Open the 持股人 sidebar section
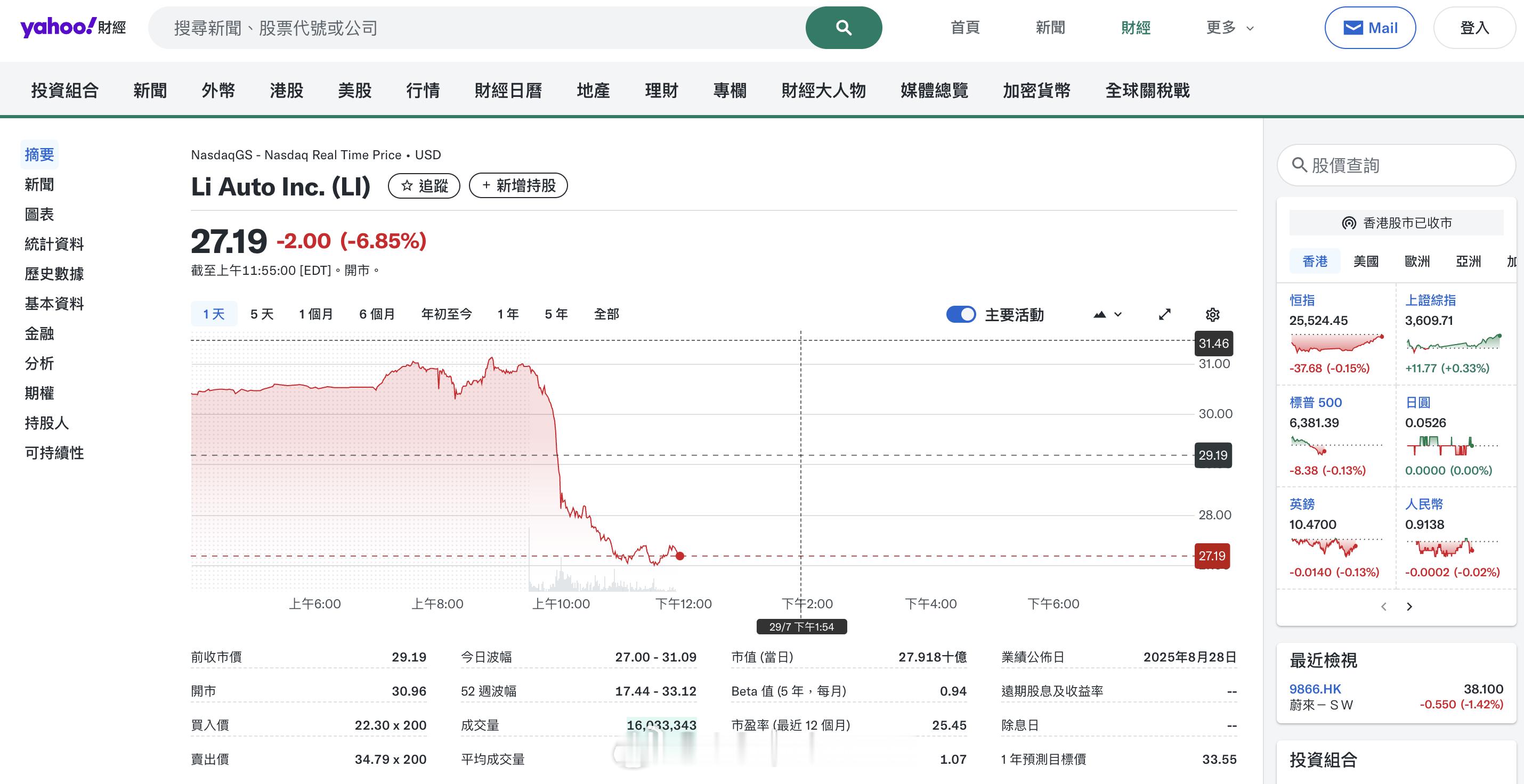This screenshot has width=1524, height=784. pyautogui.click(x=47, y=423)
